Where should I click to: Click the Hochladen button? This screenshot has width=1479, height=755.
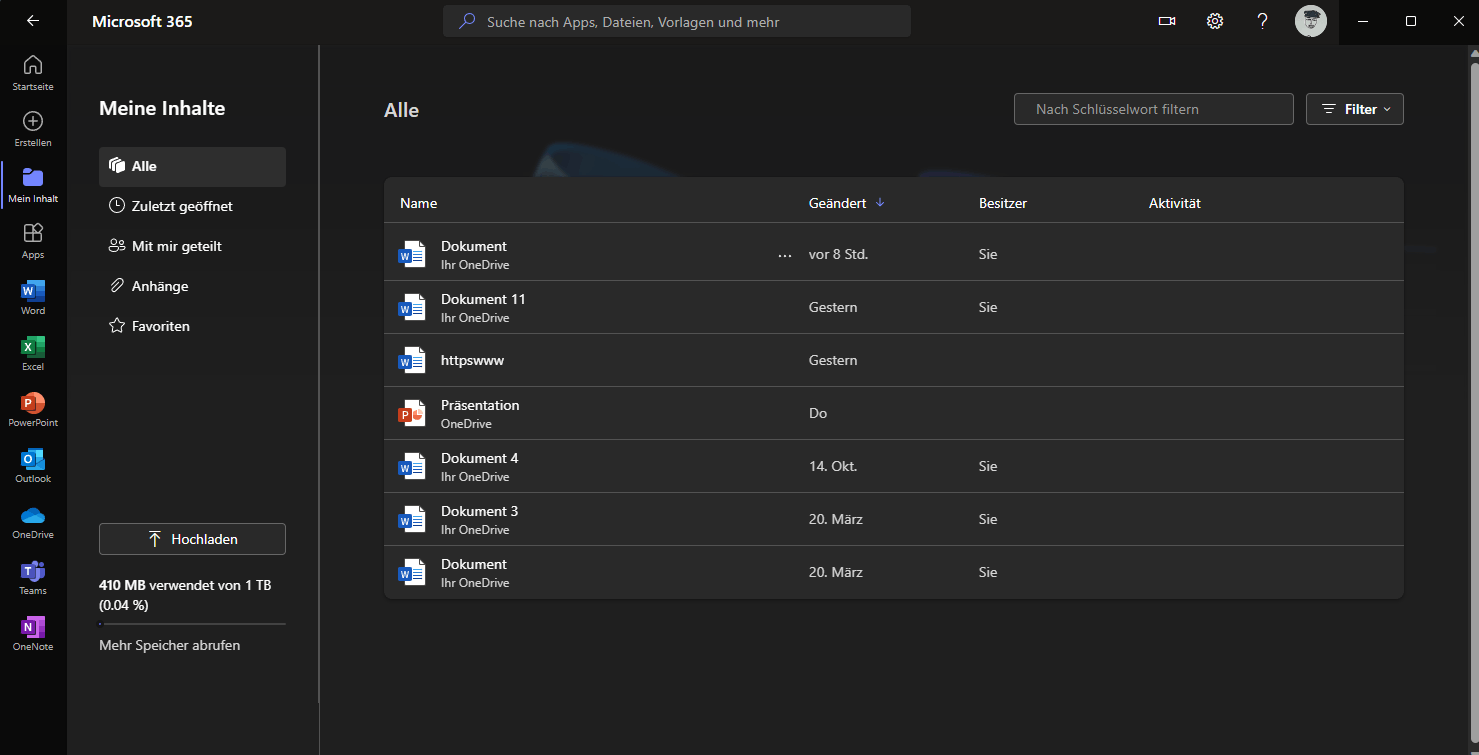point(192,539)
